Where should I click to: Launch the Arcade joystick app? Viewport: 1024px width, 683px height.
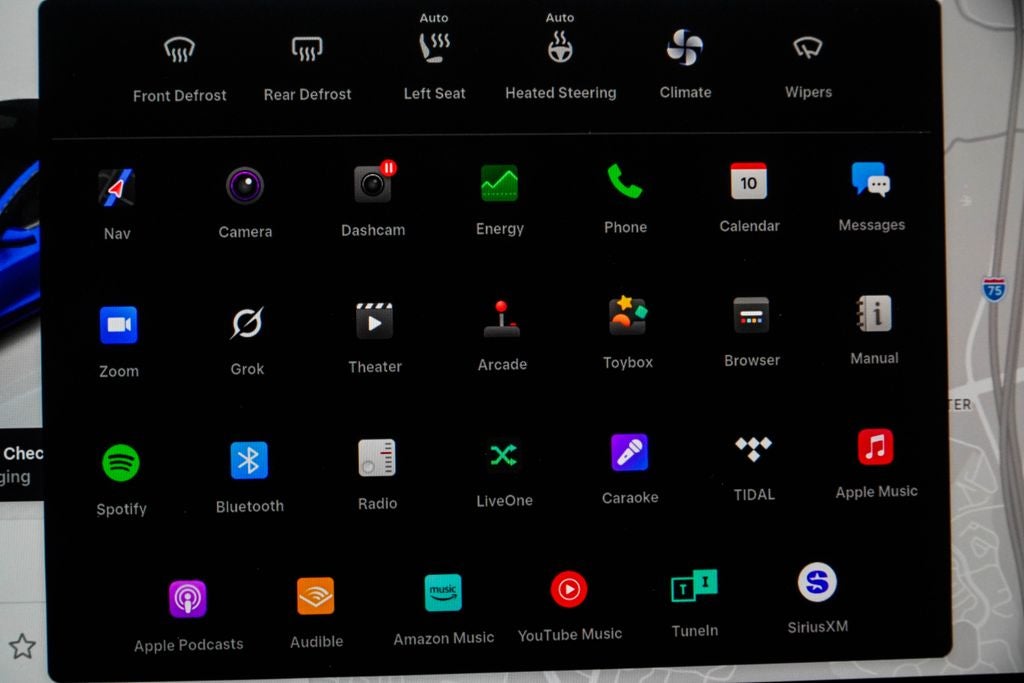coord(502,320)
